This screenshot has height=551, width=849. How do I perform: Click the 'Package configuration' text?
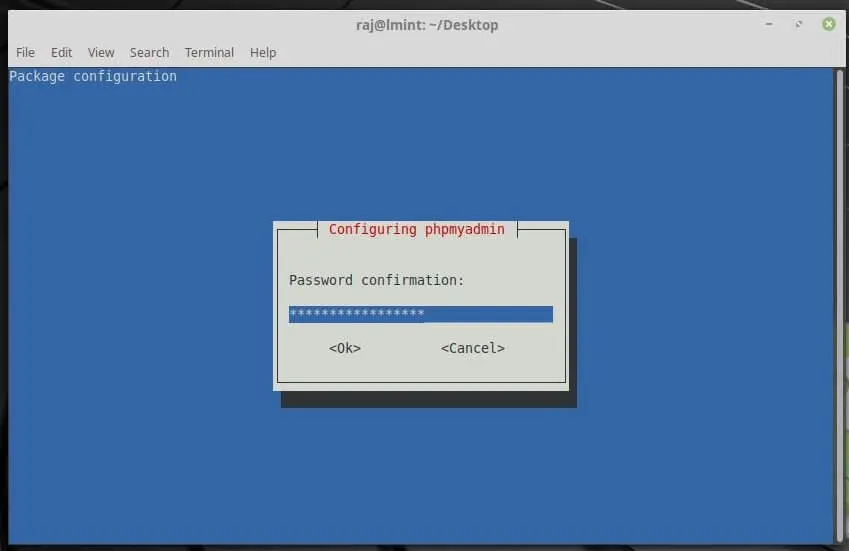[x=93, y=76]
